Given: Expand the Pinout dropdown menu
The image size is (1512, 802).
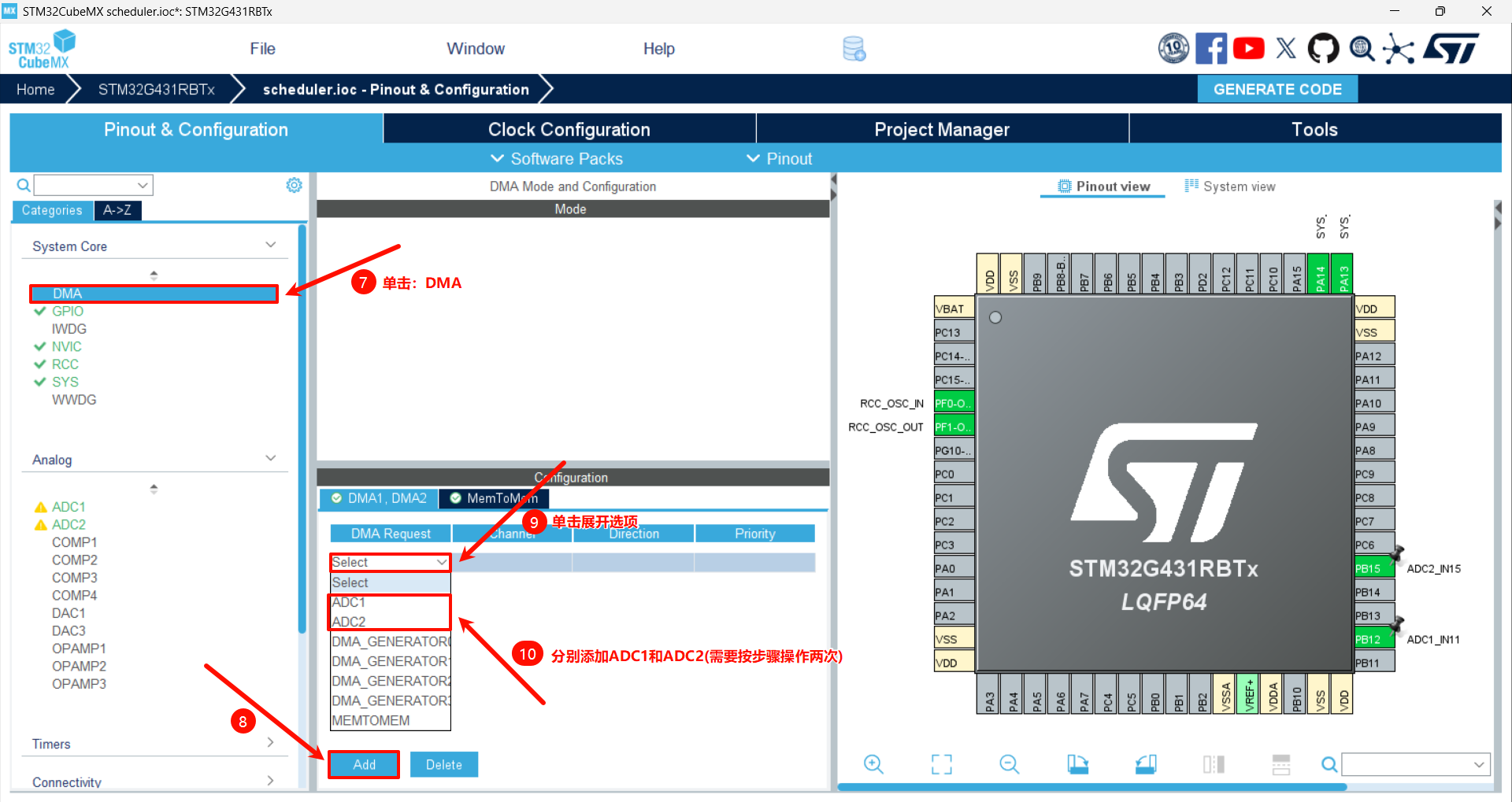Looking at the screenshot, I should tap(779, 159).
